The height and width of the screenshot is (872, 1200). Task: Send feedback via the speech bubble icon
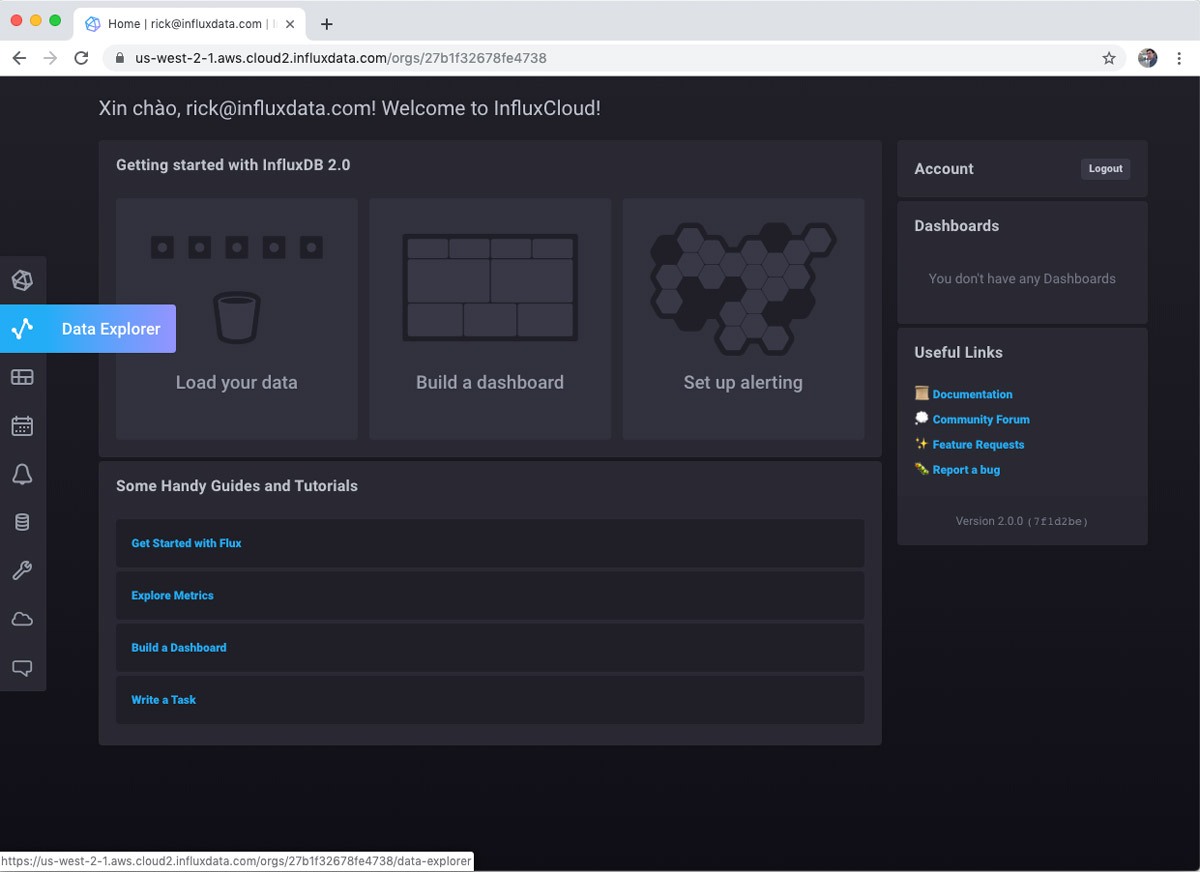point(22,667)
